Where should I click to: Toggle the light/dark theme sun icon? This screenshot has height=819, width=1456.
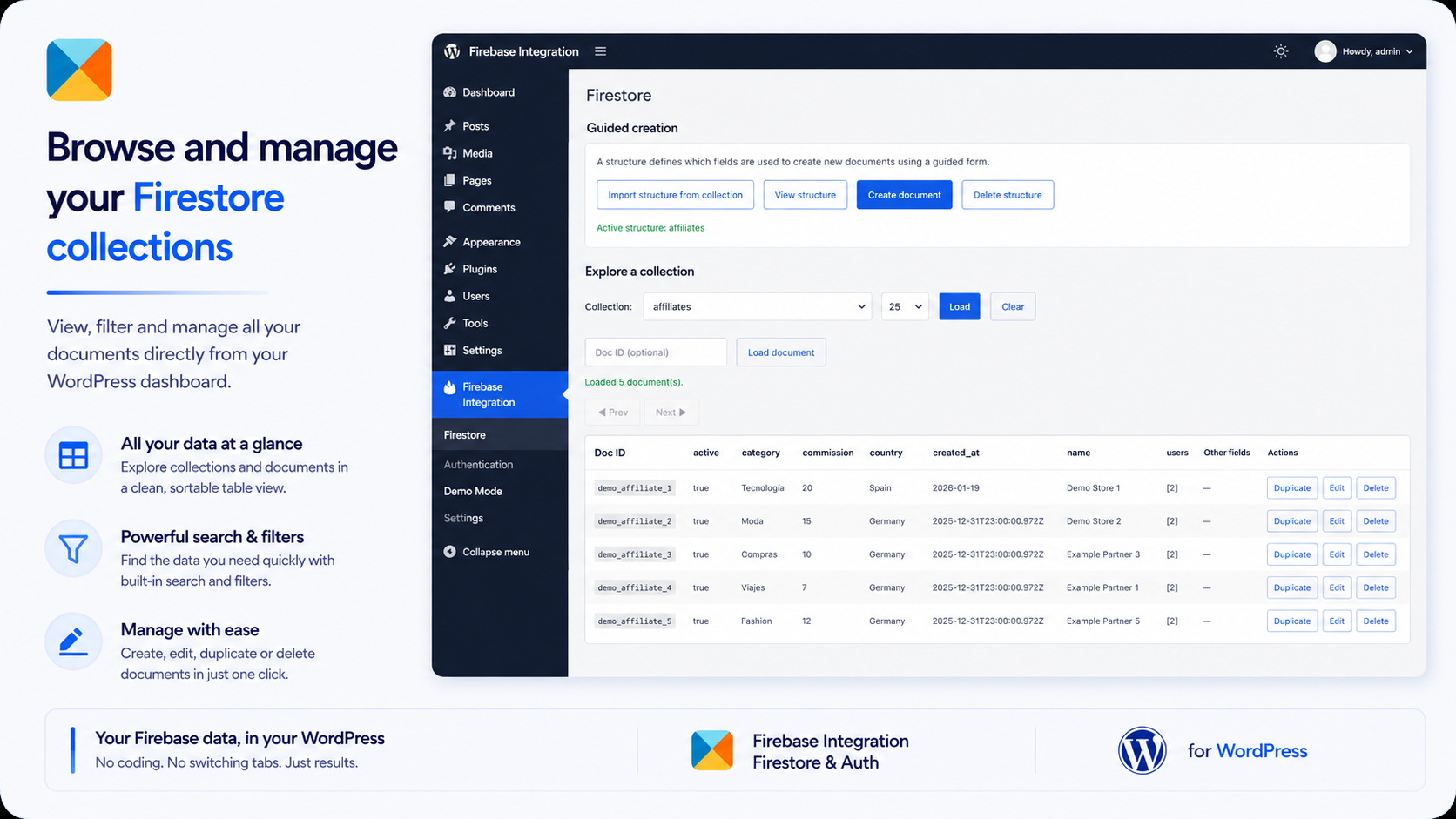coord(1280,51)
